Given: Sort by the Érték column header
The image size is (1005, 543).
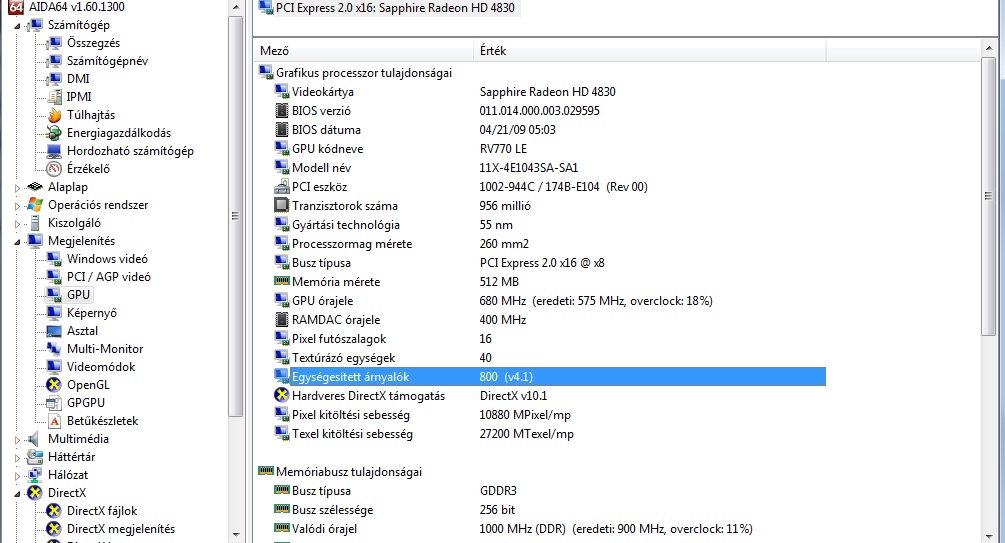Looking at the screenshot, I should click(x=651, y=51).
